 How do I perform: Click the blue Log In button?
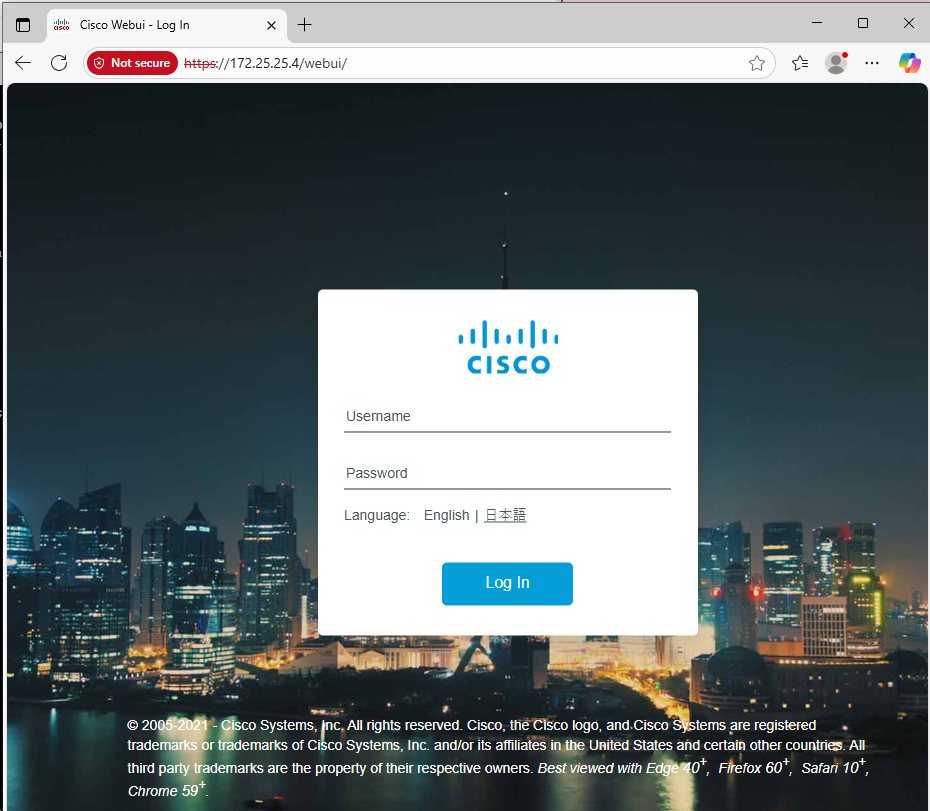pyautogui.click(x=507, y=583)
